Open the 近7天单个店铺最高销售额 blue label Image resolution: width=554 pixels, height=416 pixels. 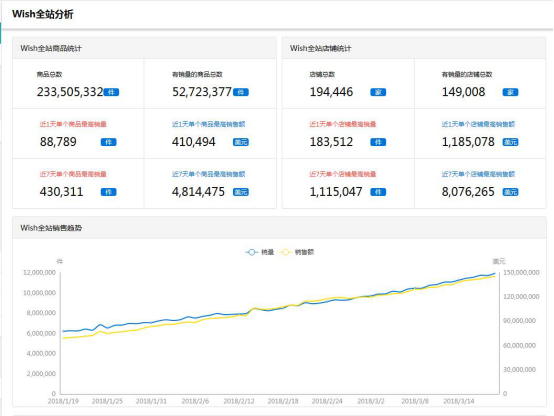point(478,174)
